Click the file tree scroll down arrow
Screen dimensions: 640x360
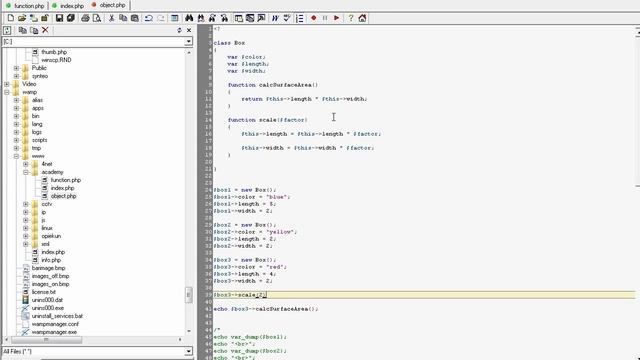coord(189,331)
